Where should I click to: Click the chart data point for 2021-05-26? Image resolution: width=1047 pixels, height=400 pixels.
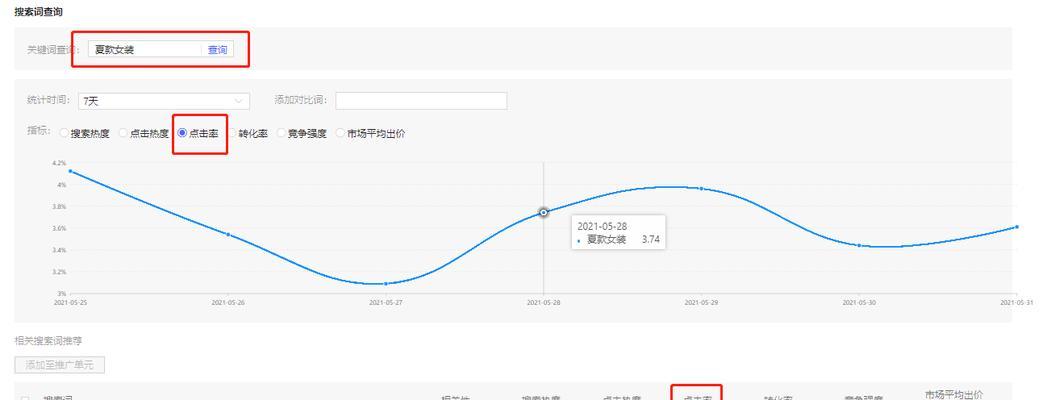[x=228, y=234]
